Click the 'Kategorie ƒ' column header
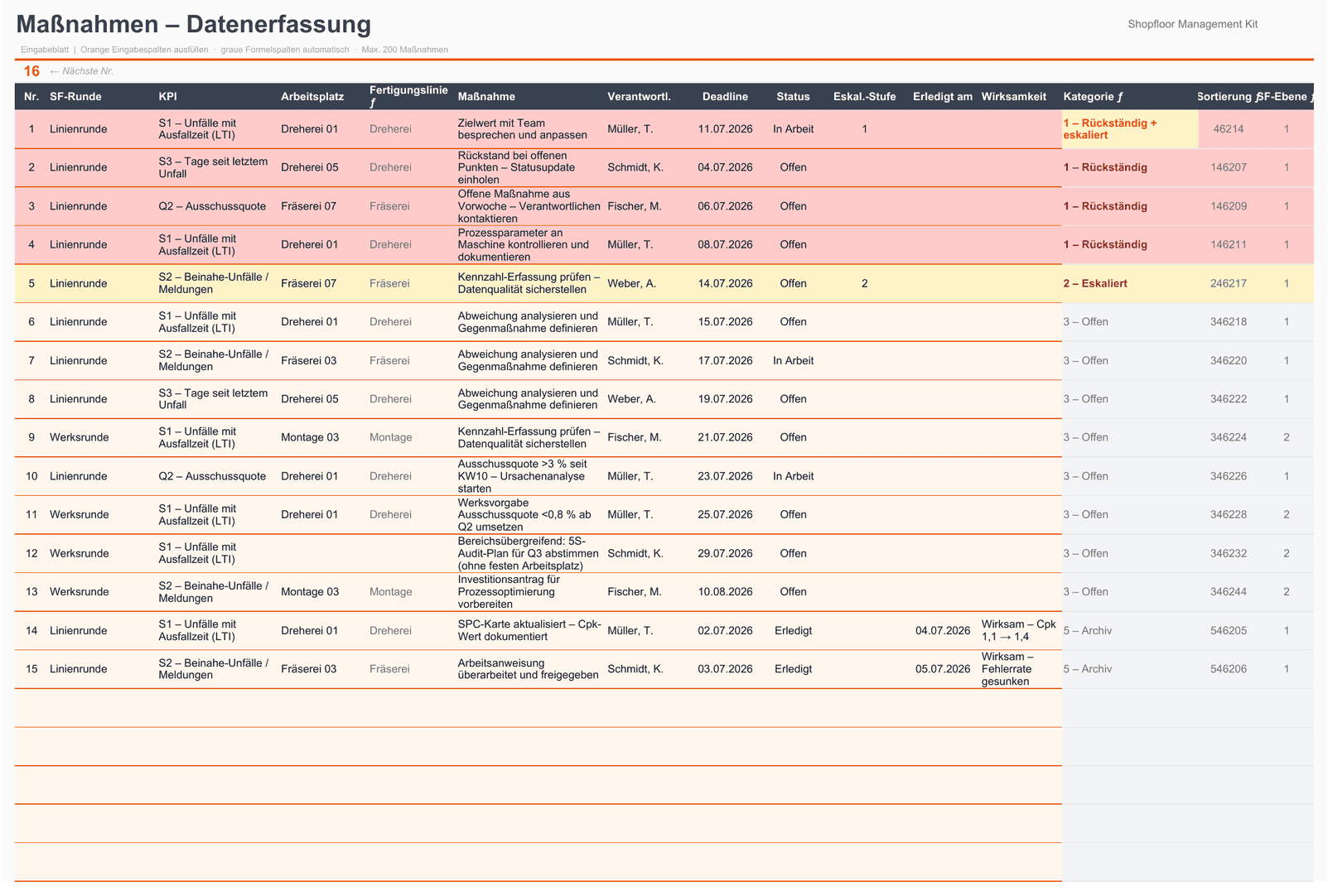The image size is (1328, 896). 1130,97
